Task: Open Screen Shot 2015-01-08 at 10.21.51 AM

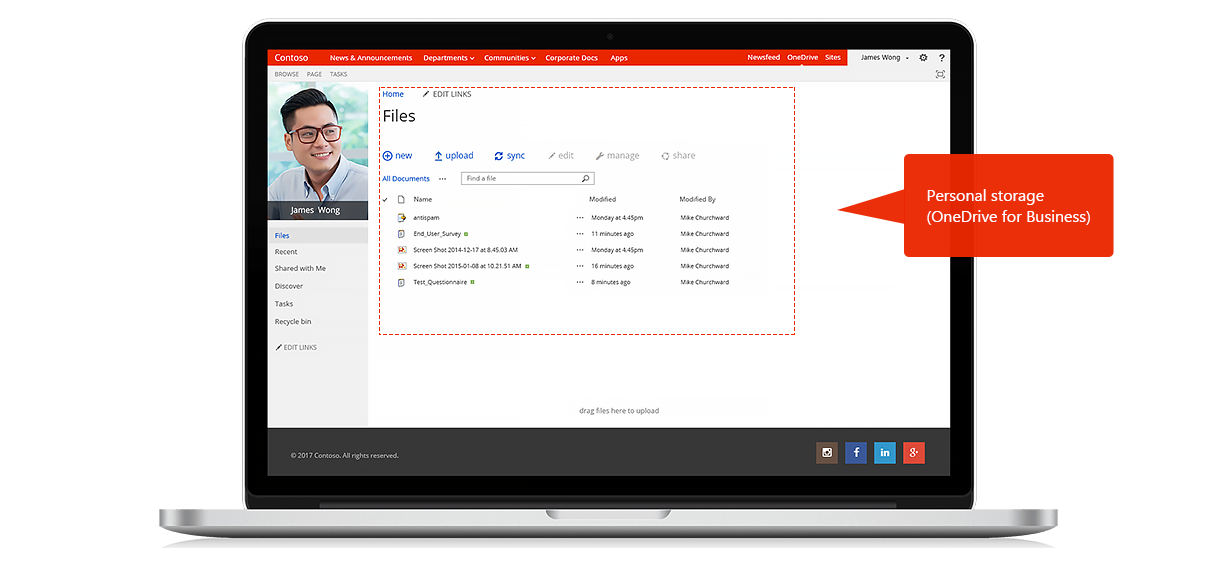Action: (467, 266)
